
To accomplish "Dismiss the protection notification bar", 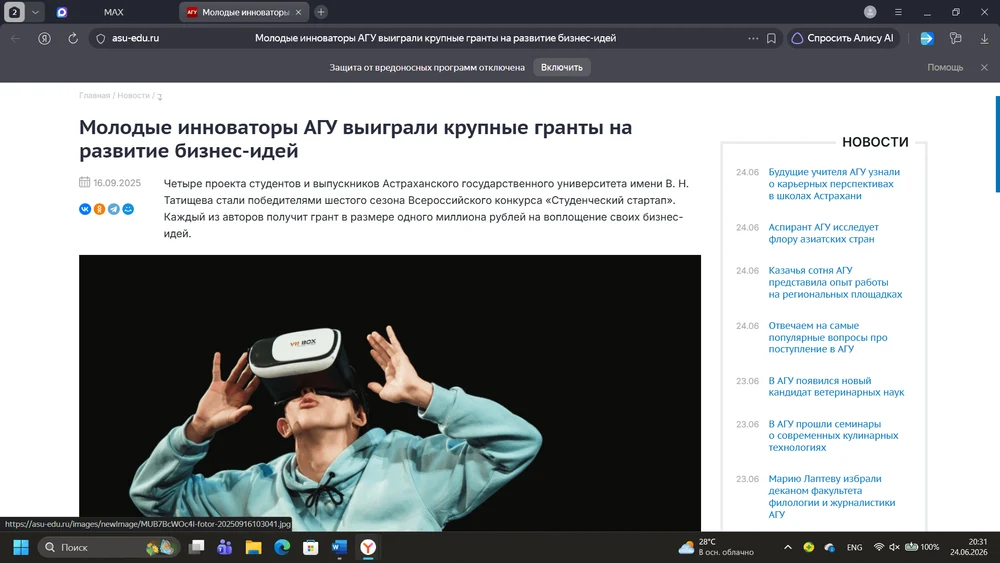I will coord(984,67).
